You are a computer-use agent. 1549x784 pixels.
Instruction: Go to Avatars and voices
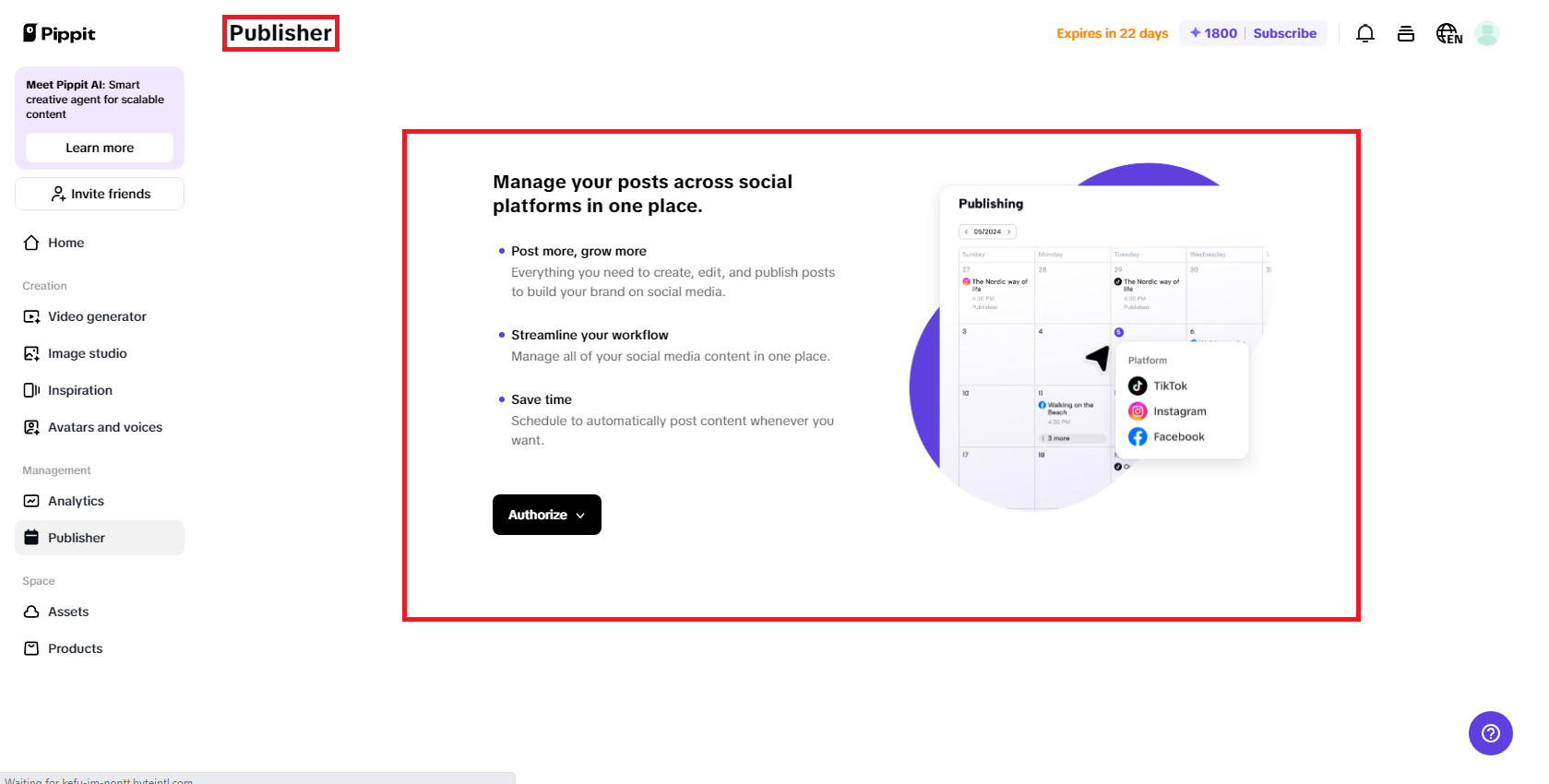coord(104,427)
